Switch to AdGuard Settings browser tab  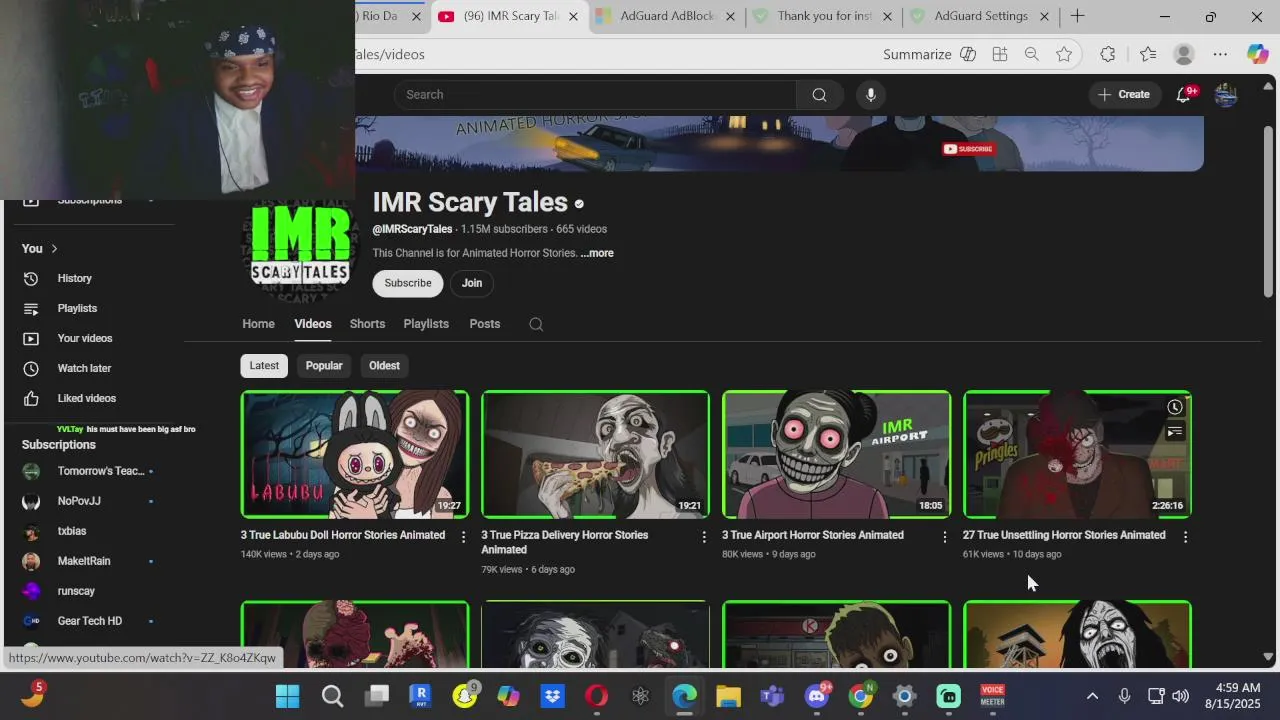[980, 16]
